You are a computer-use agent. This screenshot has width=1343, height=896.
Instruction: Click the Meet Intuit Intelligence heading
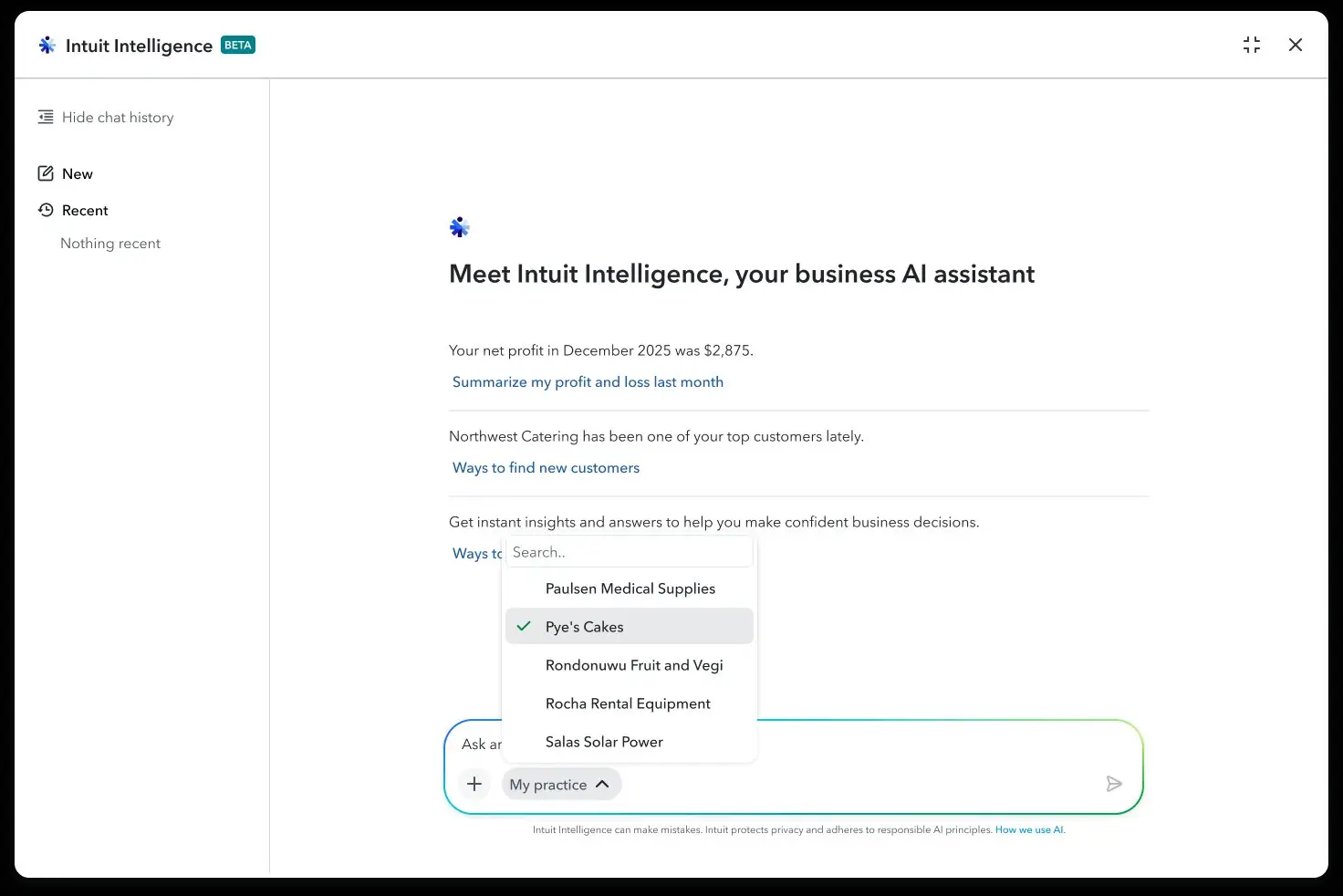click(742, 274)
